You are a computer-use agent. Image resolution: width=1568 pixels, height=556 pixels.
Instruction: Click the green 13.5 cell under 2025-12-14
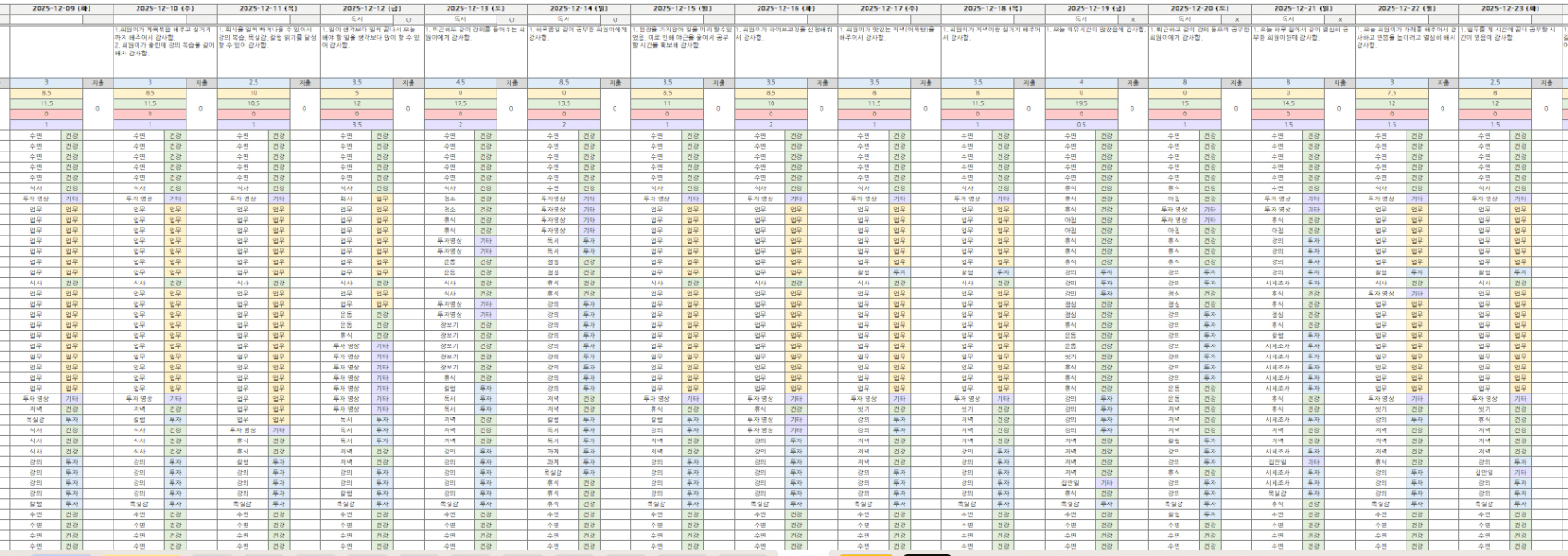pos(564,103)
